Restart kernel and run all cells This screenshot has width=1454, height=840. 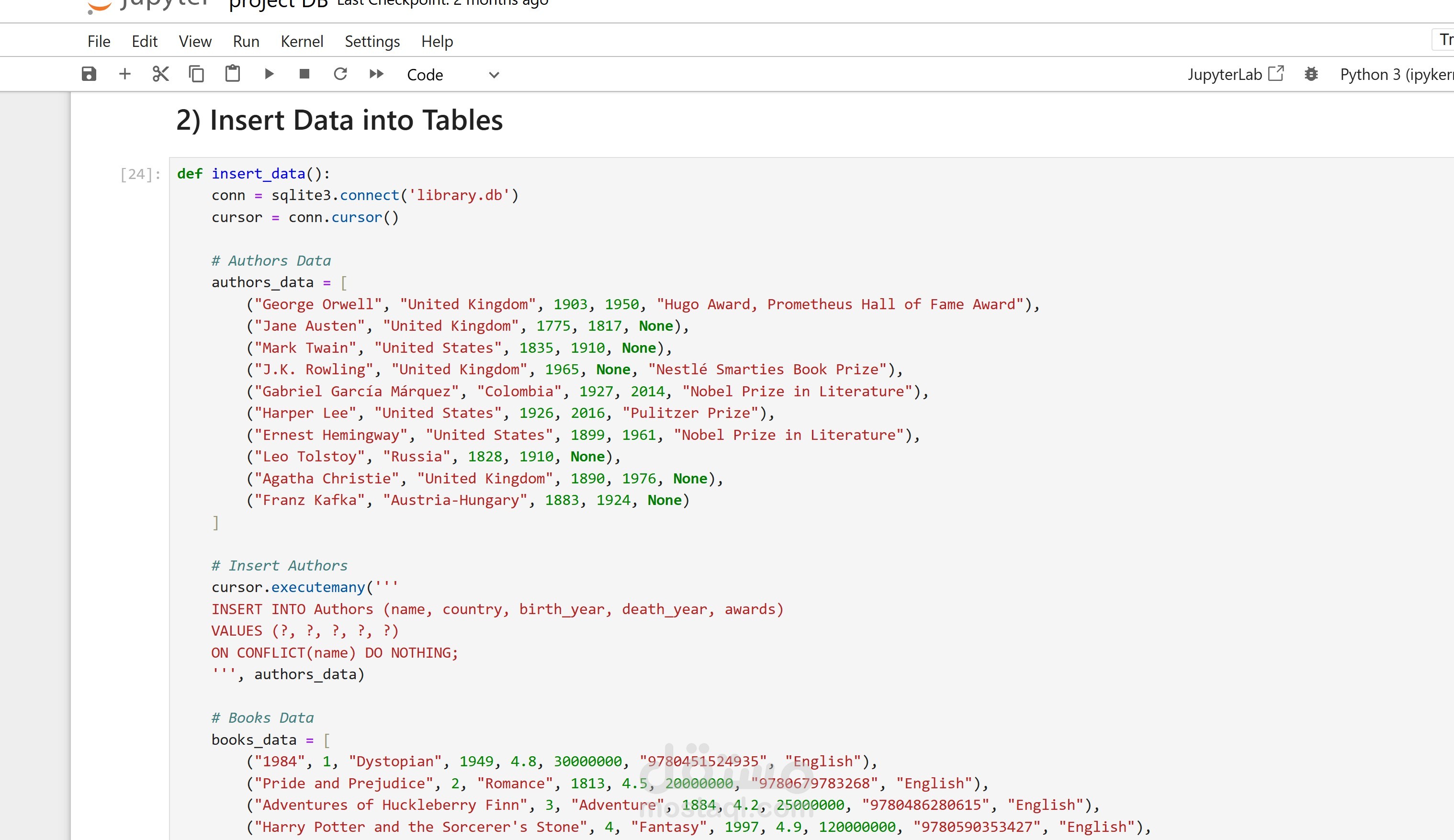pyautogui.click(x=376, y=74)
